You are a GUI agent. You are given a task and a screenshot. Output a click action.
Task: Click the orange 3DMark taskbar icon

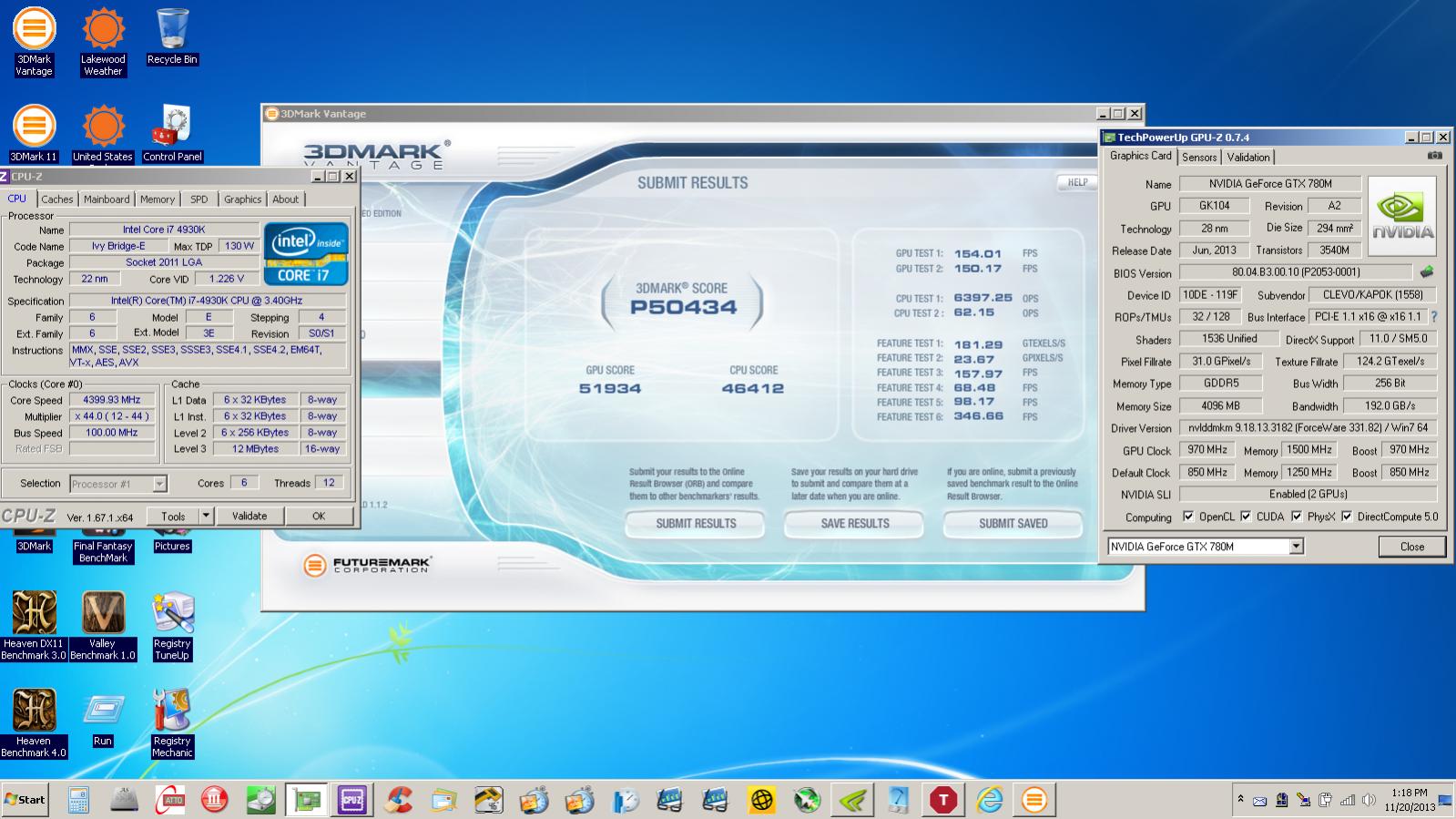[x=1034, y=800]
